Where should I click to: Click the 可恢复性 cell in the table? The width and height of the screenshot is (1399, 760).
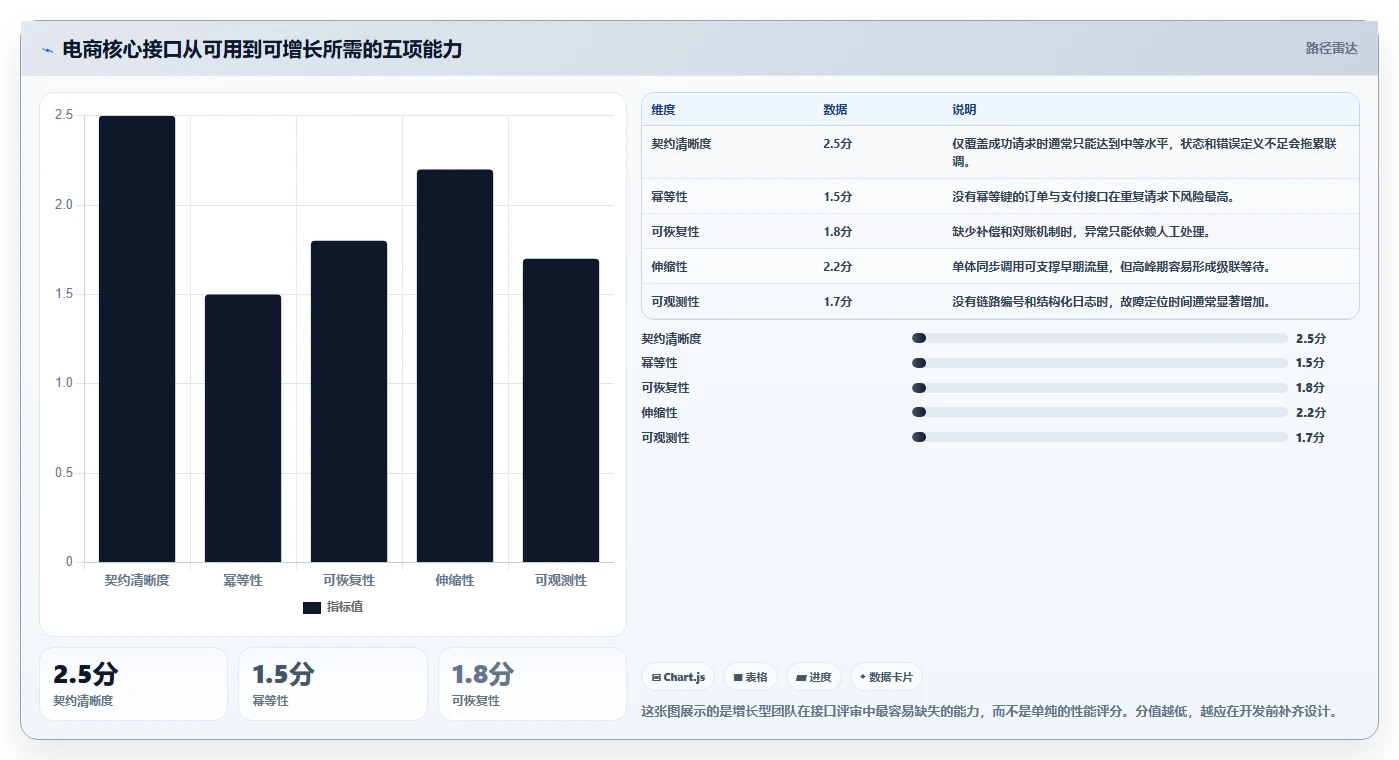pyautogui.click(x=675, y=232)
